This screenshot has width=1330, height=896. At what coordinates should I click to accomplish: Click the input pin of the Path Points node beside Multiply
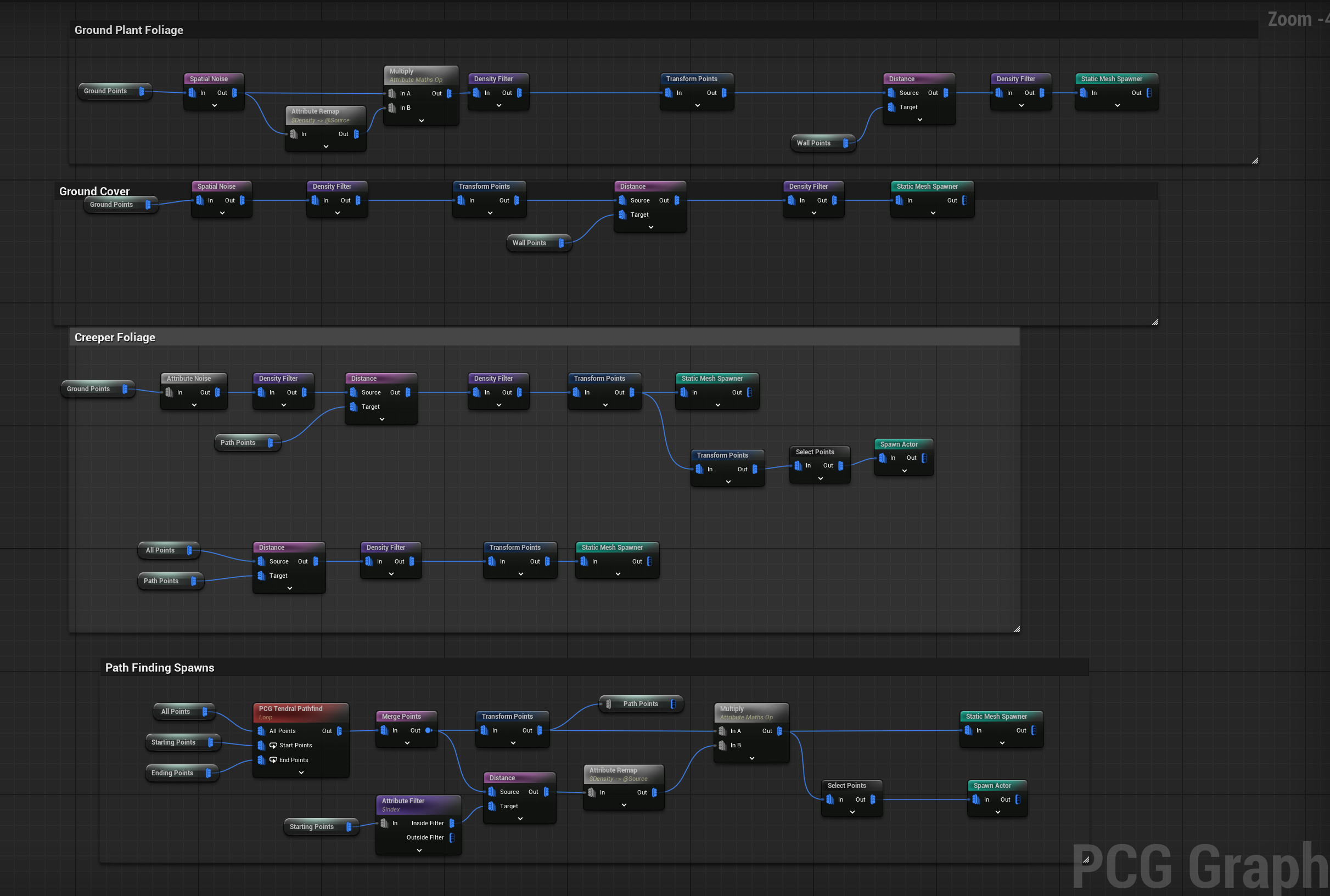pyautogui.click(x=609, y=704)
